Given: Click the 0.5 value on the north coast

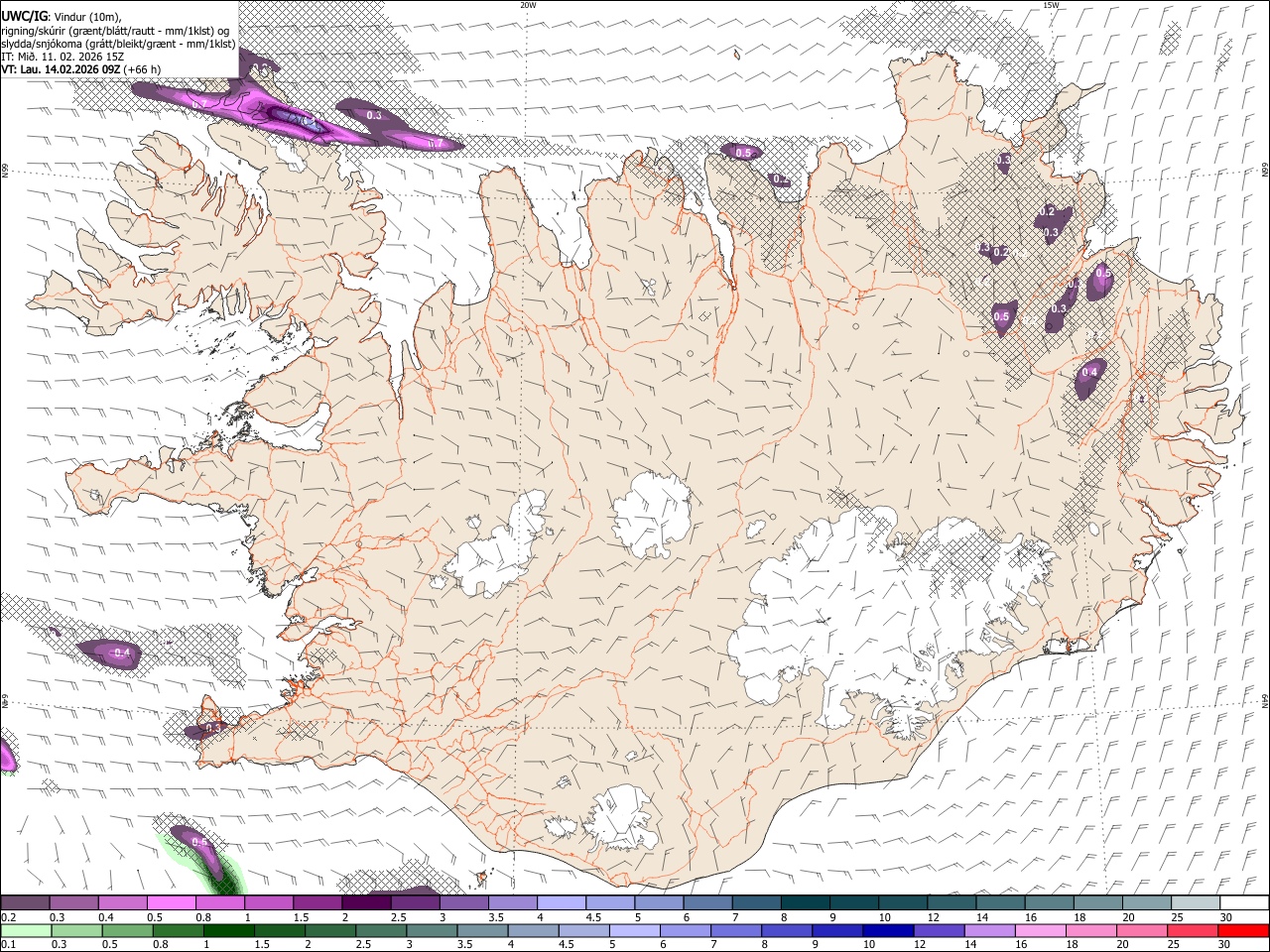Looking at the screenshot, I should pos(743,153).
